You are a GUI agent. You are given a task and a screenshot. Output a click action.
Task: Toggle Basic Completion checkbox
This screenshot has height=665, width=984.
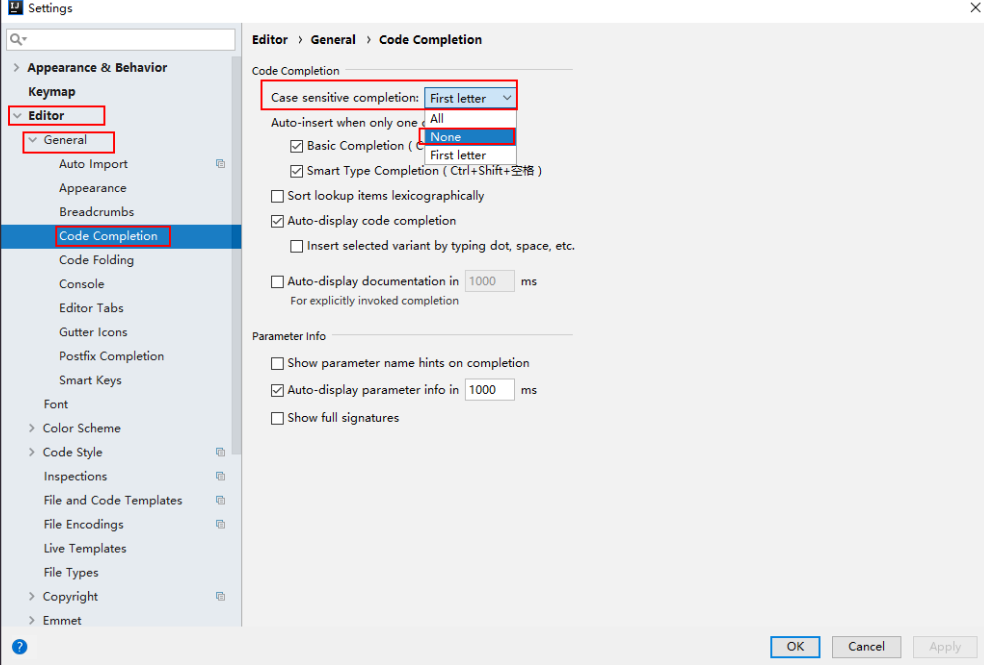coord(297,146)
